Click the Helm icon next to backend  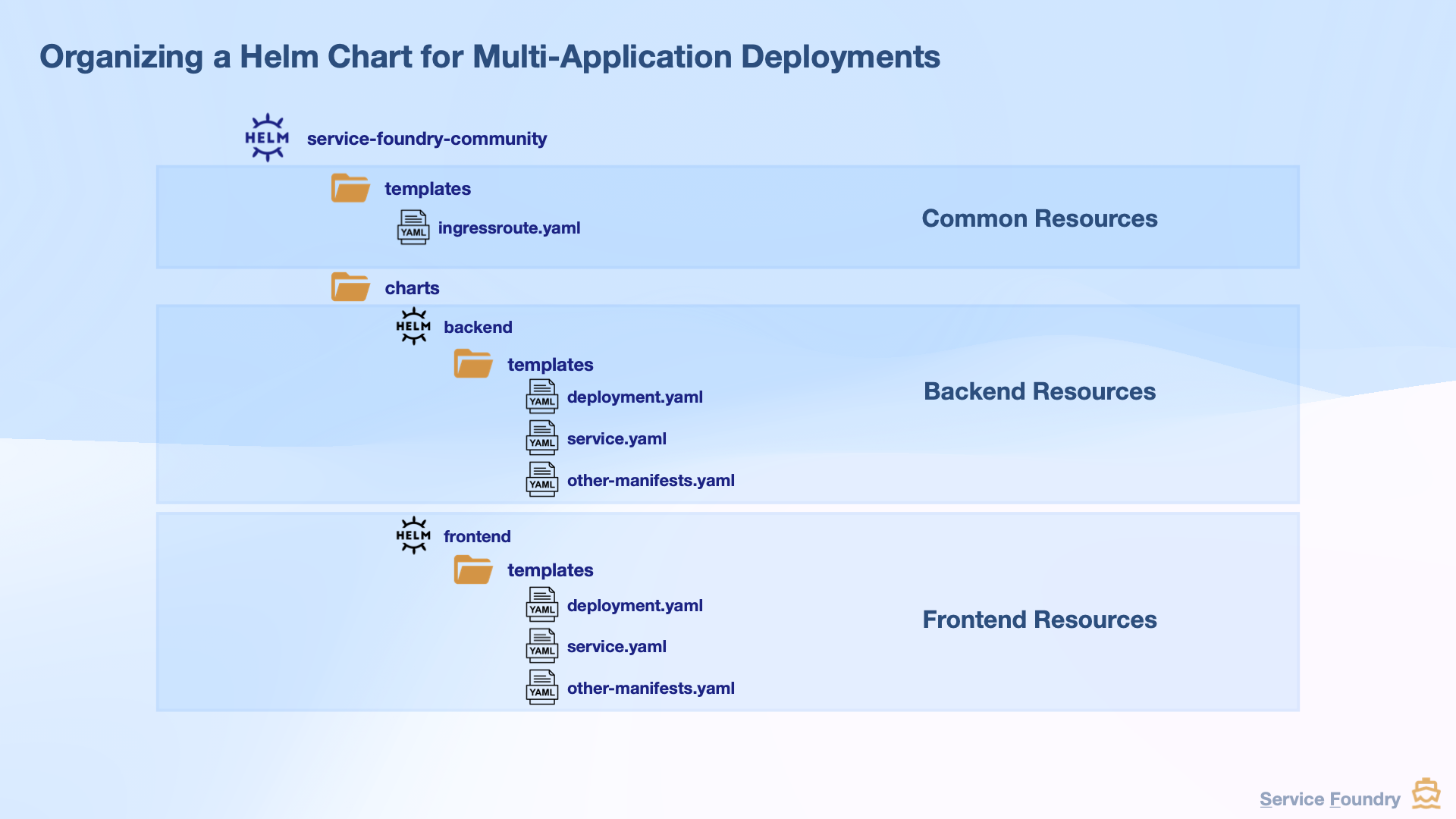pyautogui.click(x=413, y=326)
